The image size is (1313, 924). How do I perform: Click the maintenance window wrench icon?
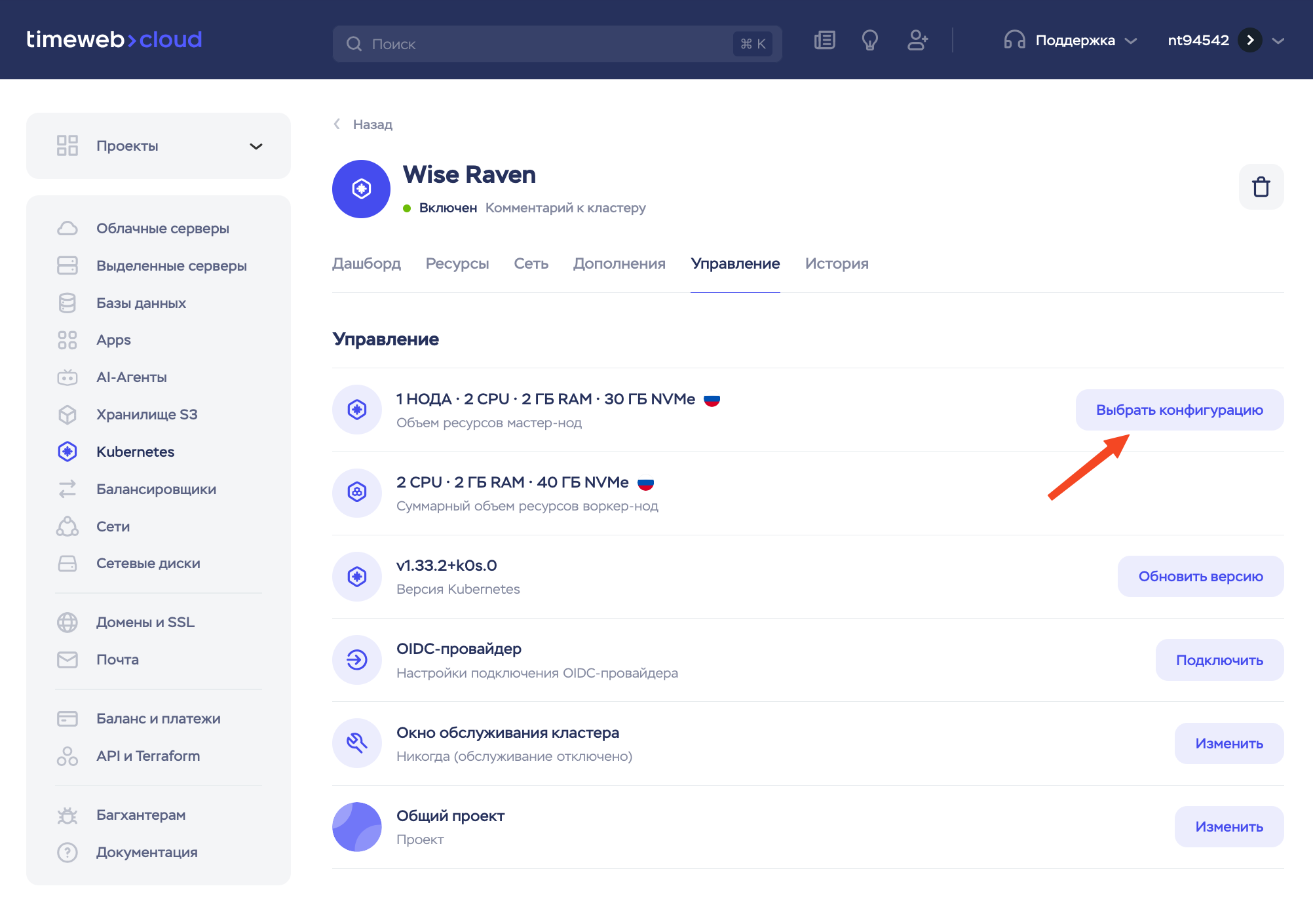tap(357, 743)
